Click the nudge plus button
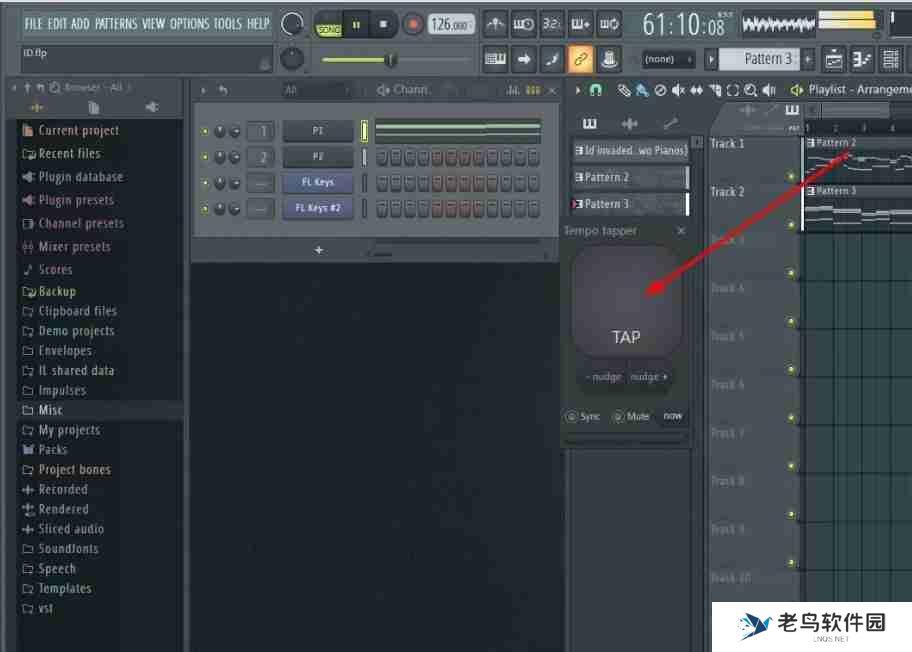912x652 pixels. [649, 377]
